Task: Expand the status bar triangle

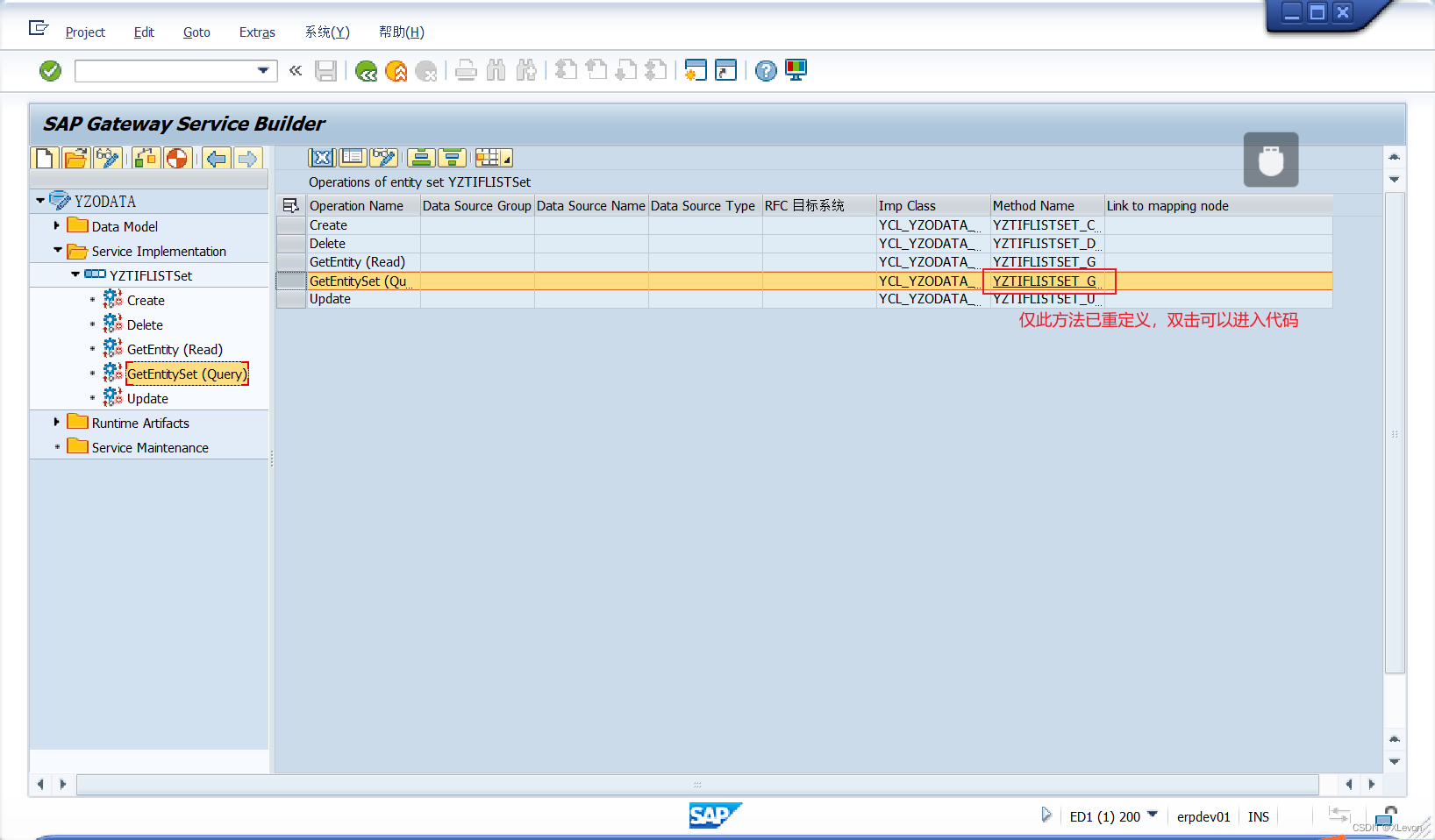Action: pyautogui.click(x=1046, y=815)
